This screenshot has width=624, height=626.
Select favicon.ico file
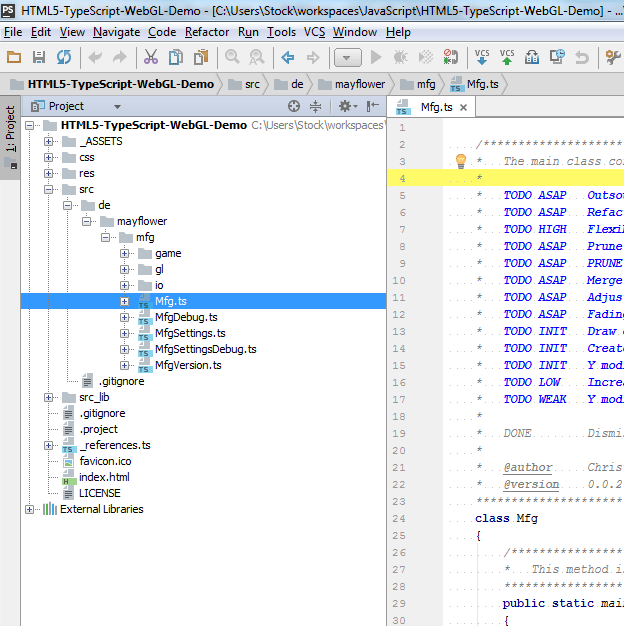point(105,461)
